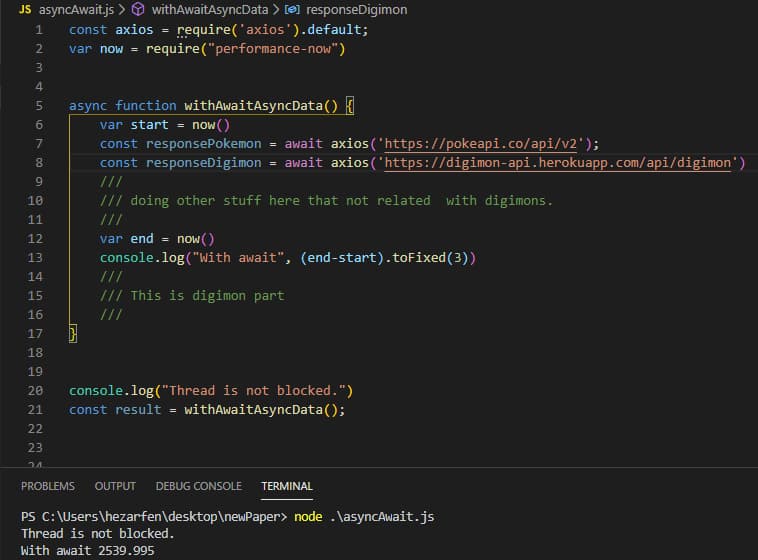758x560 pixels.
Task: Open the OUTPUT panel tab
Action: (x=115, y=486)
